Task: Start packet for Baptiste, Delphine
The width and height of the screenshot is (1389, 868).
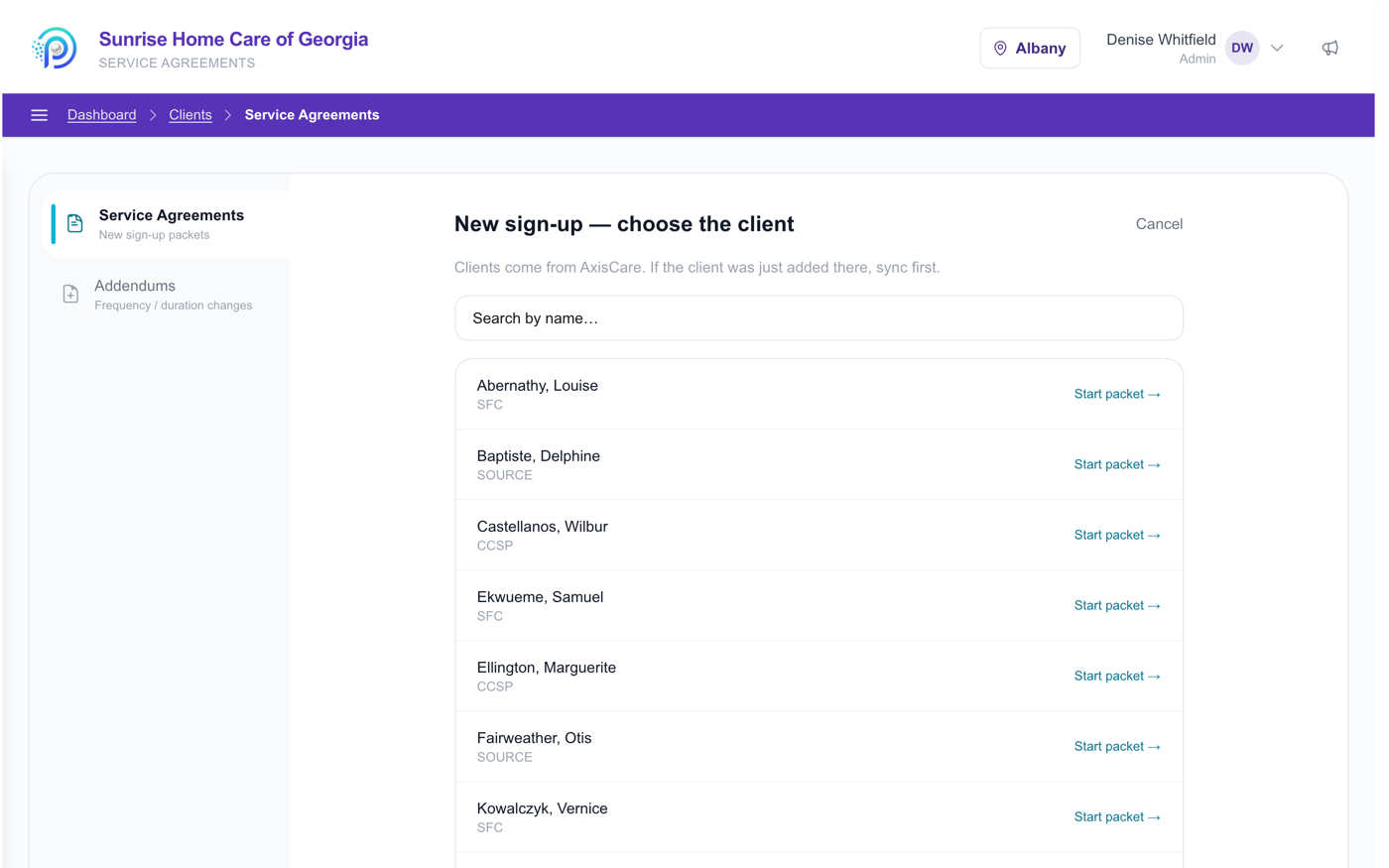Action: 1117,464
